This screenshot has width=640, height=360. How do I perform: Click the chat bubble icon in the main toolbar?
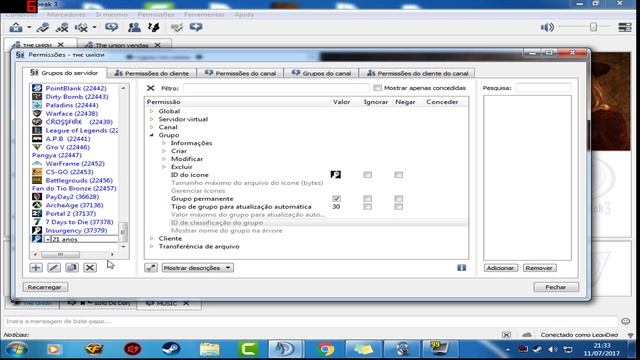pyautogui.click(x=111, y=28)
